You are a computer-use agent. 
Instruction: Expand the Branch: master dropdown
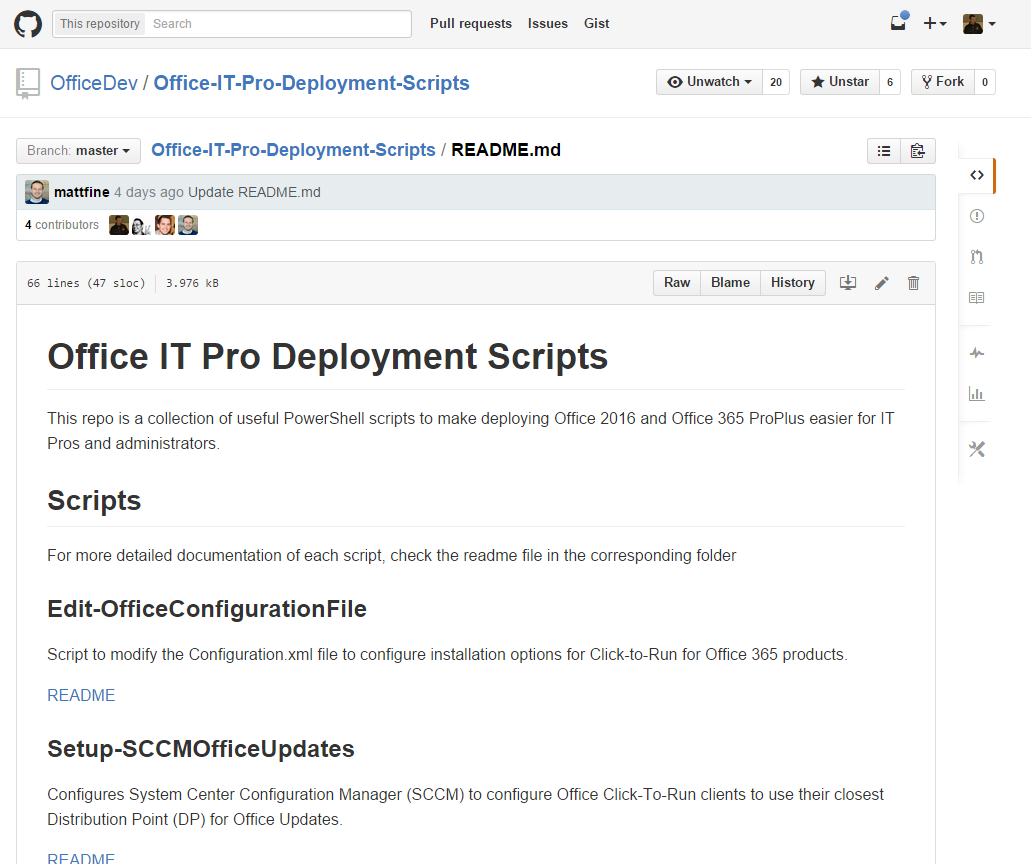(x=78, y=151)
